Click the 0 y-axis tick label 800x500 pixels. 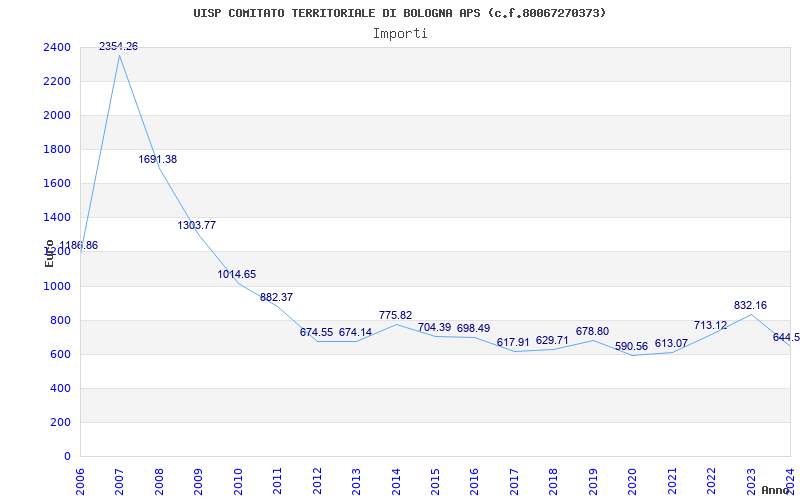tap(68, 457)
